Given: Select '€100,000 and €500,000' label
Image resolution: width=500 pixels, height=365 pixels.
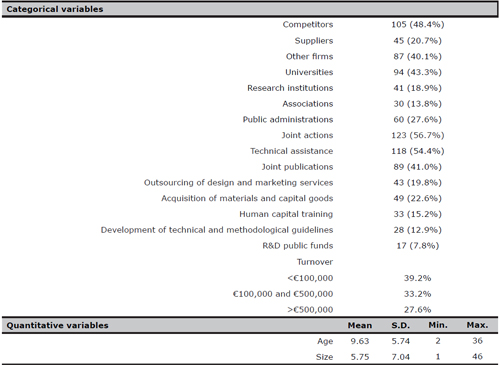Looking at the screenshot, I should [283, 294].
